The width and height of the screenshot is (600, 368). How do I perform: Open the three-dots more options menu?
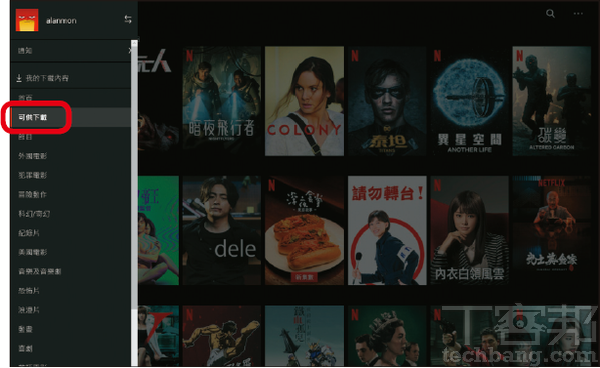(x=578, y=14)
